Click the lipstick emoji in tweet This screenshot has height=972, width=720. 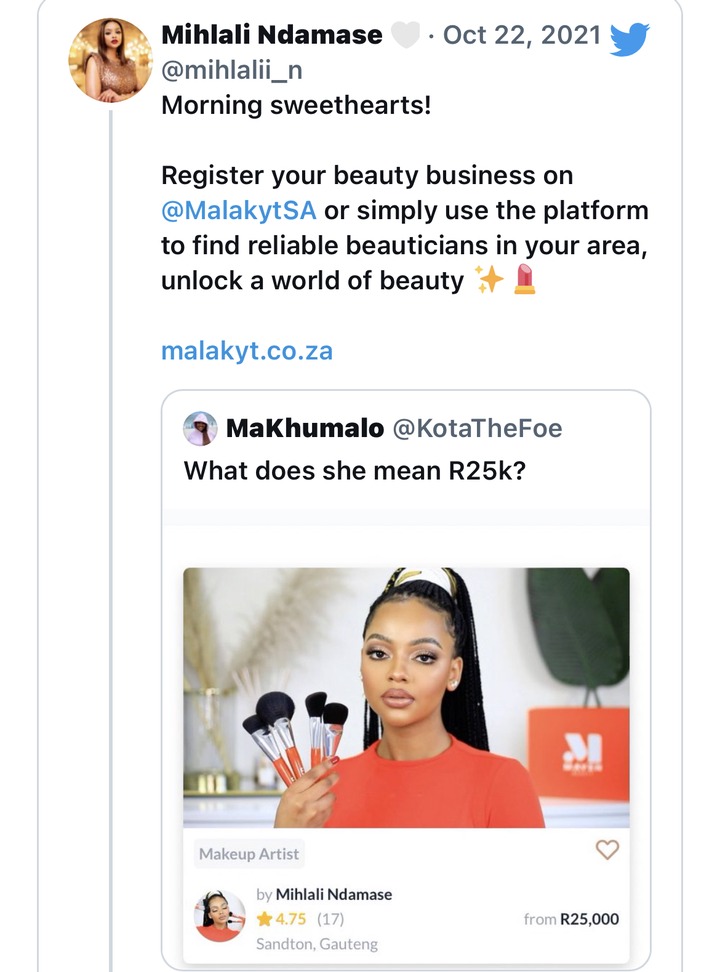pos(525,279)
